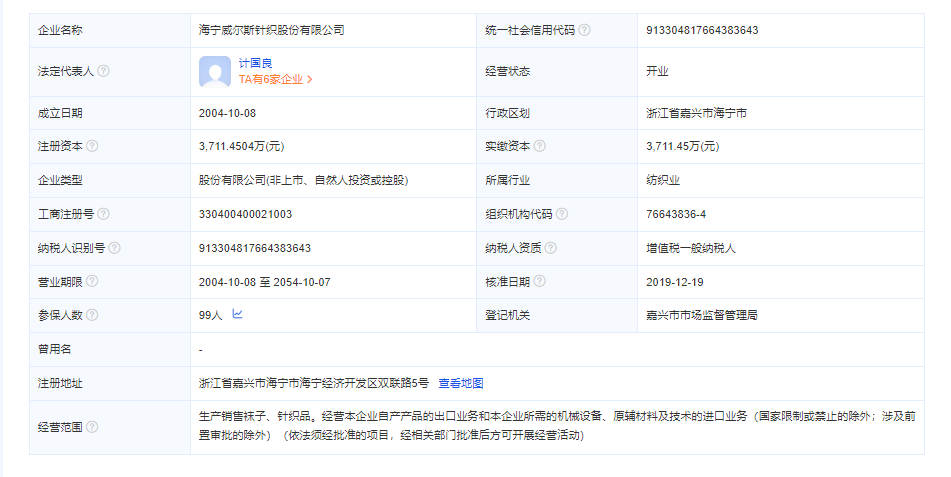This screenshot has height=477, width=951.
Task: Open help icon beside 法定代表人
Action: point(104,71)
